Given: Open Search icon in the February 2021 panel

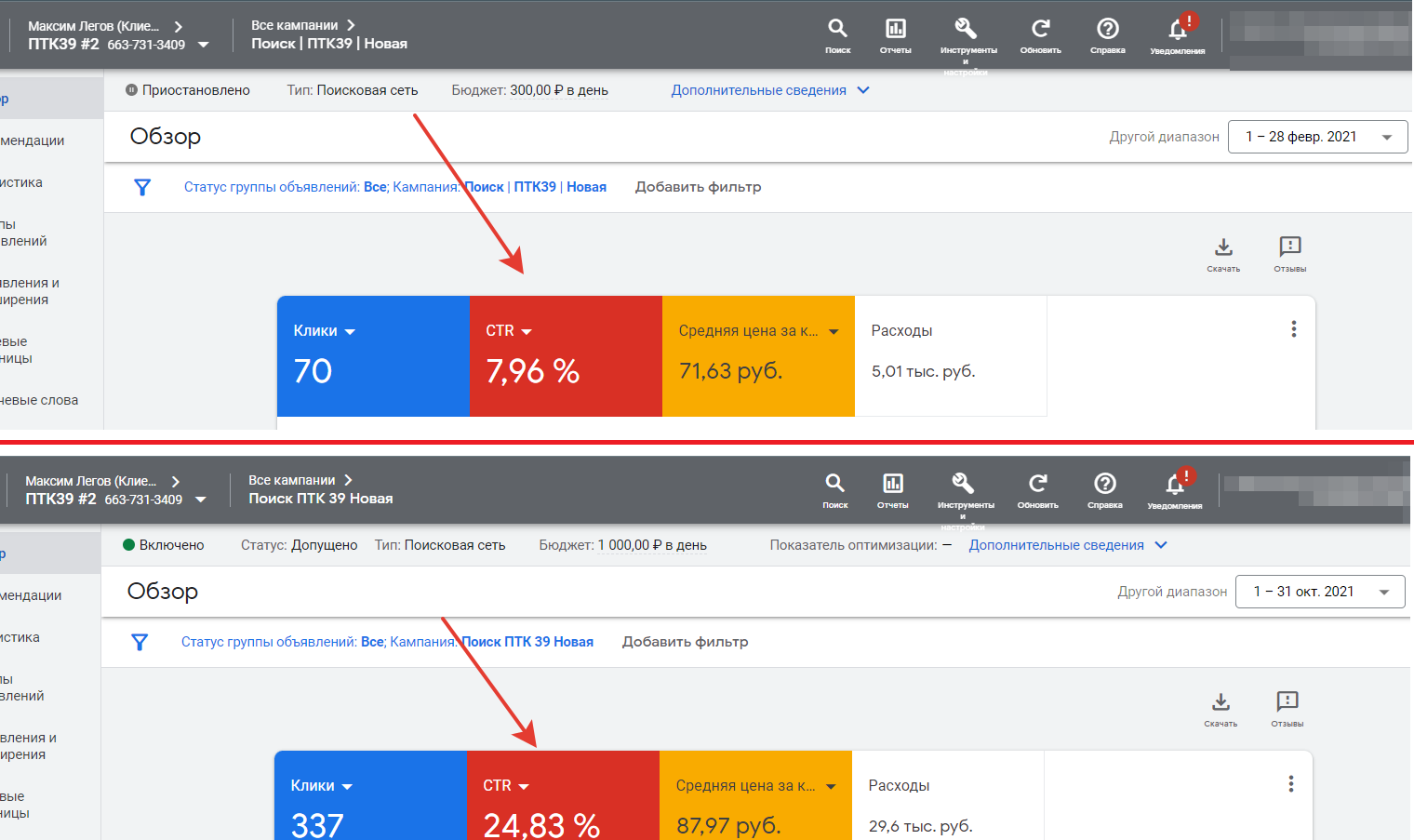Looking at the screenshot, I should [x=837, y=29].
